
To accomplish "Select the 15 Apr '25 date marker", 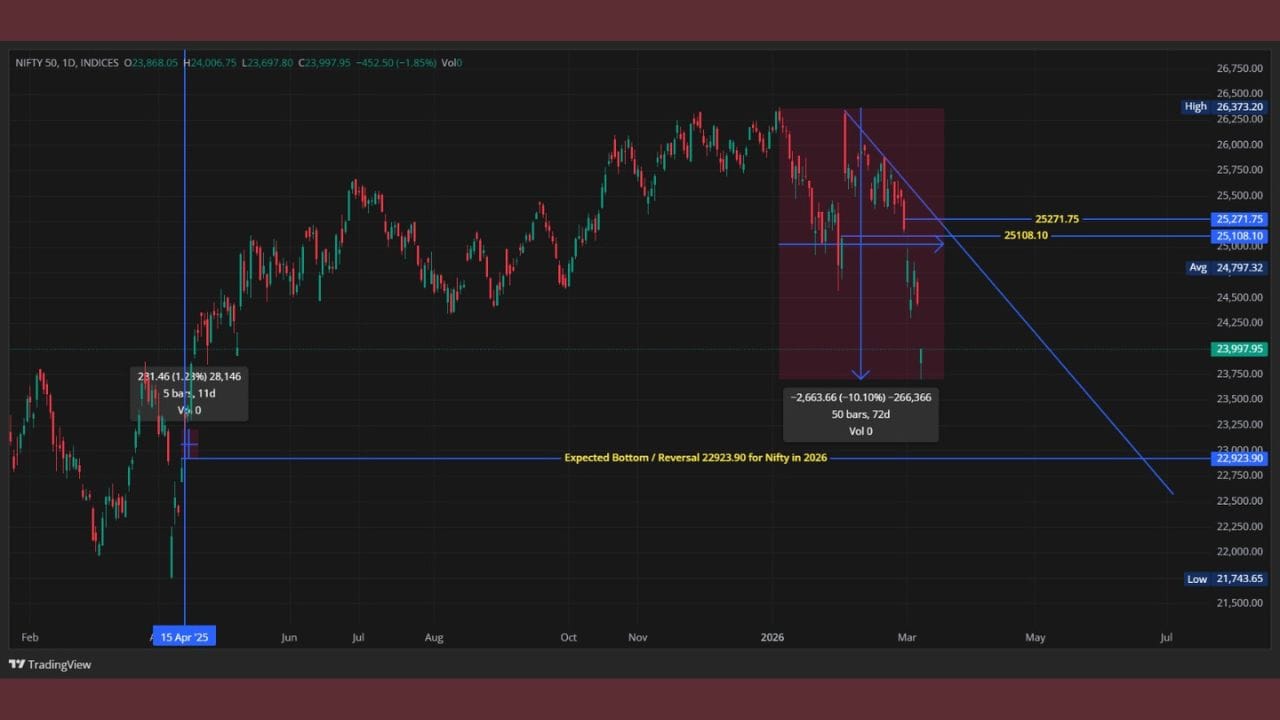I will point(185,636).
